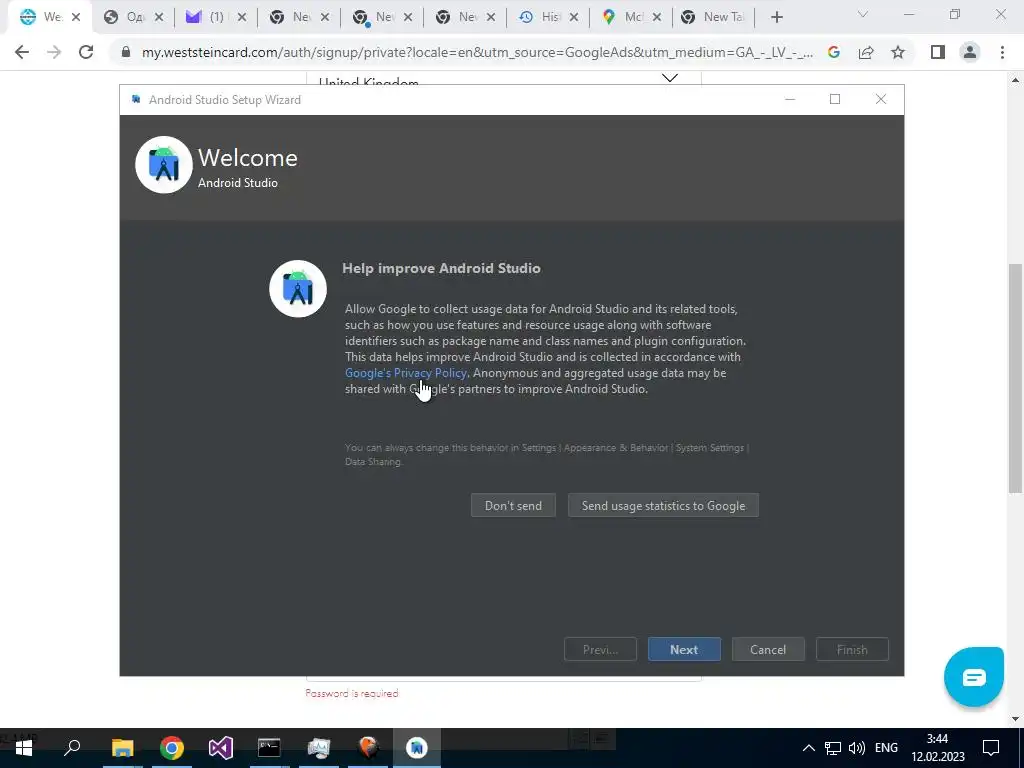1024x768 pixels.
Task: Go forward in Chrome browser
Action: click(54, 52)
